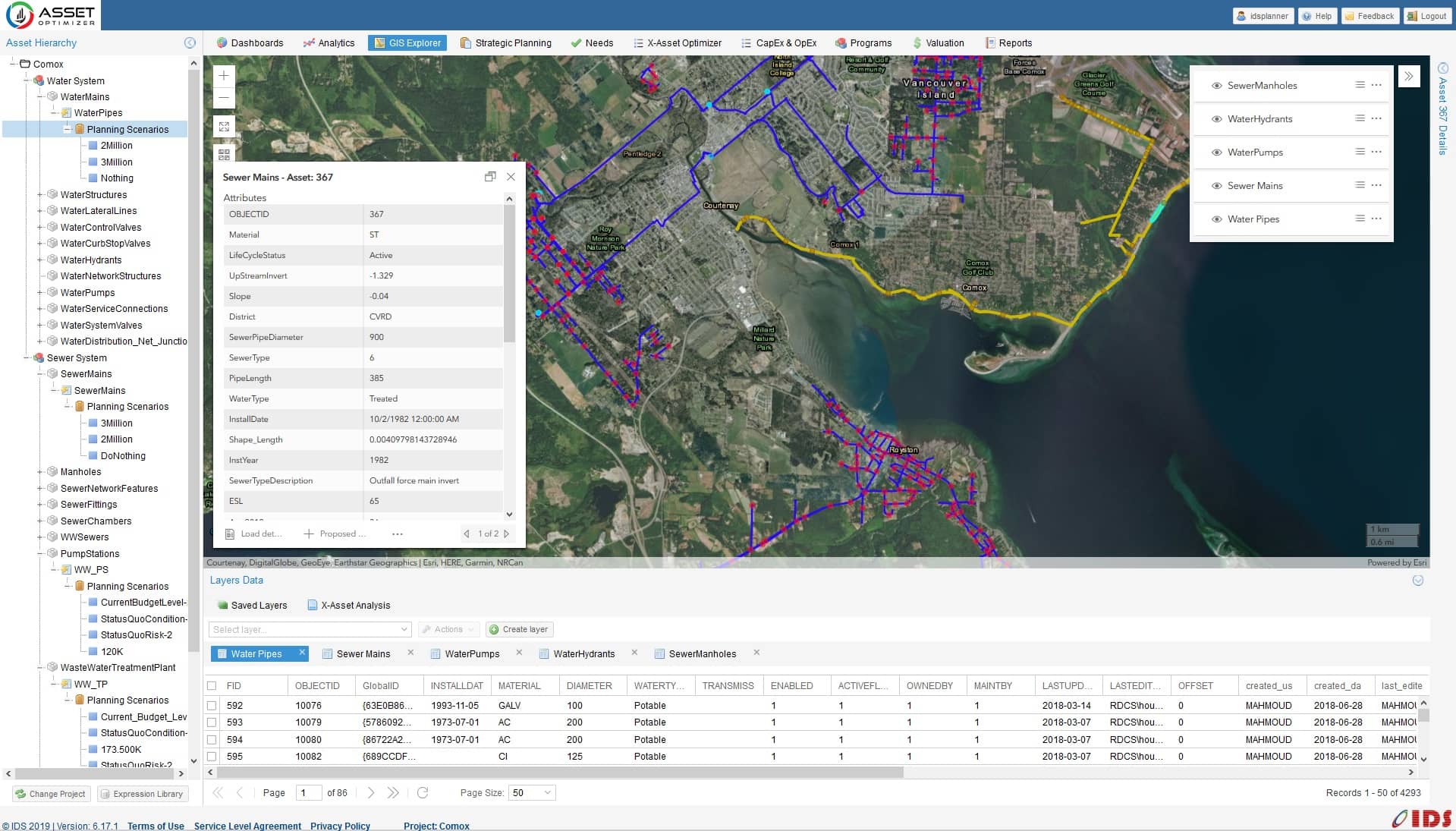The width and height of the screenshot is (1456, 831).
Task: Click the horizontal scrollbar under data table
Action: pos(560,773)
